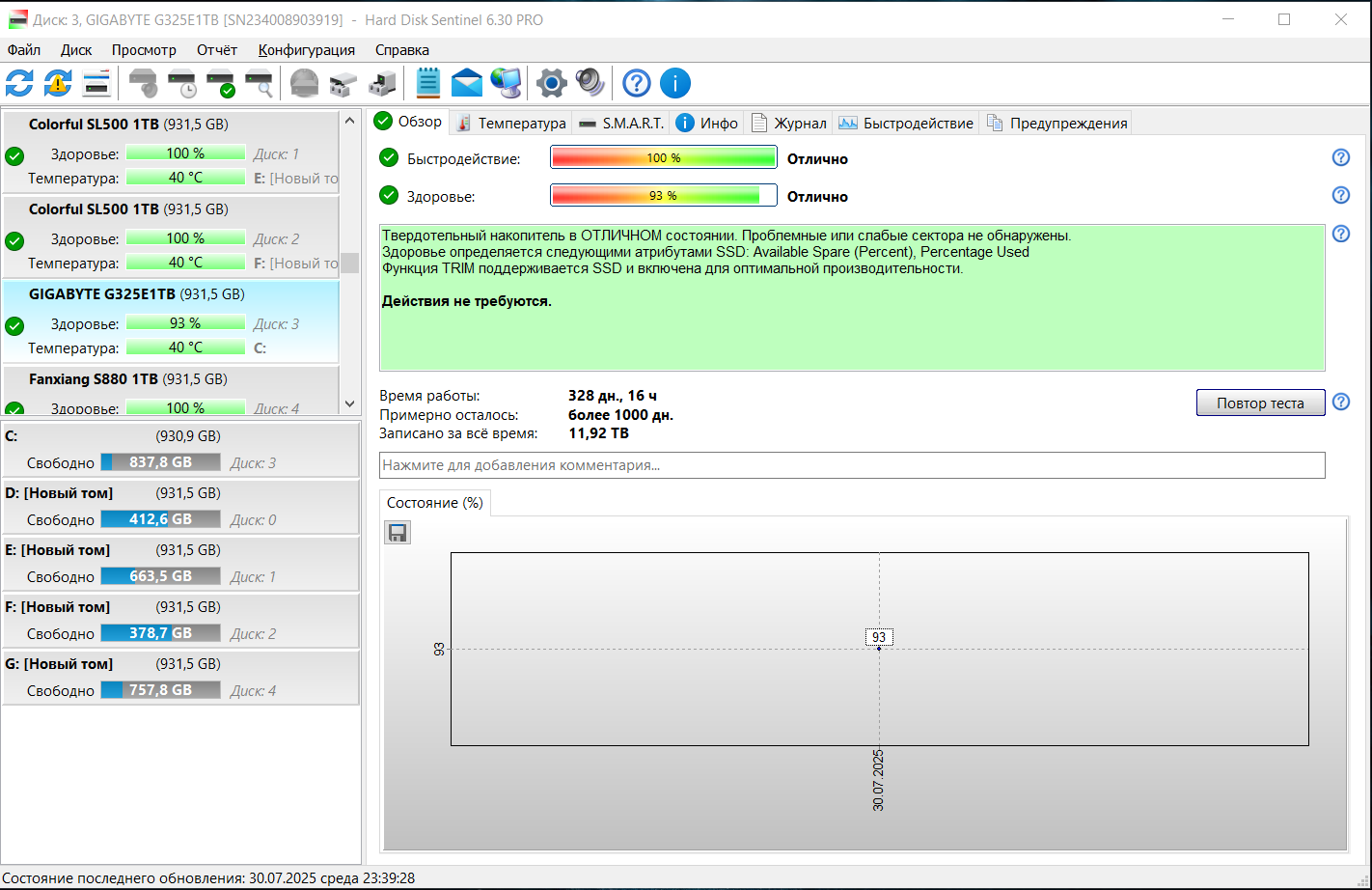1372x890 pixels.
Task: Click the Здоровье 93 % gradient bar
Action: pyautogui.click(x=664, y=195)
